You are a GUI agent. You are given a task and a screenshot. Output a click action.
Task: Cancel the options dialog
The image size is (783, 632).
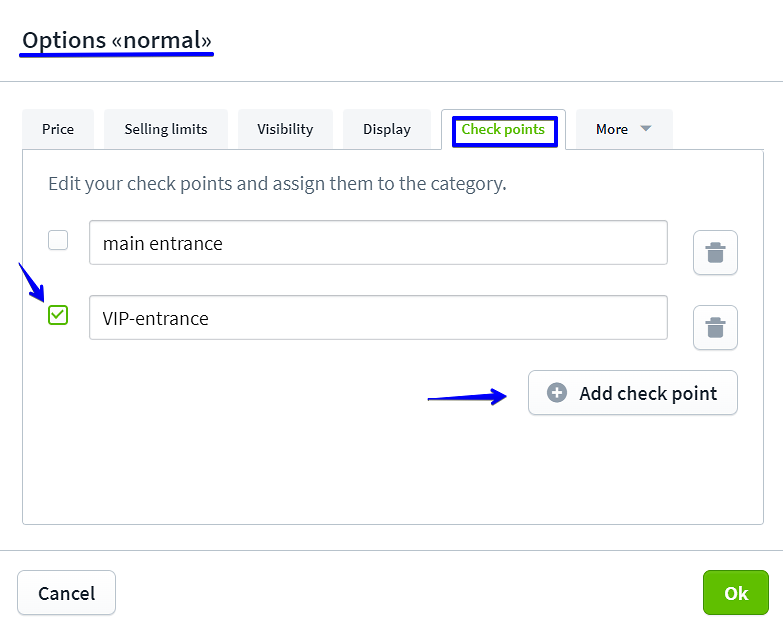66,593
